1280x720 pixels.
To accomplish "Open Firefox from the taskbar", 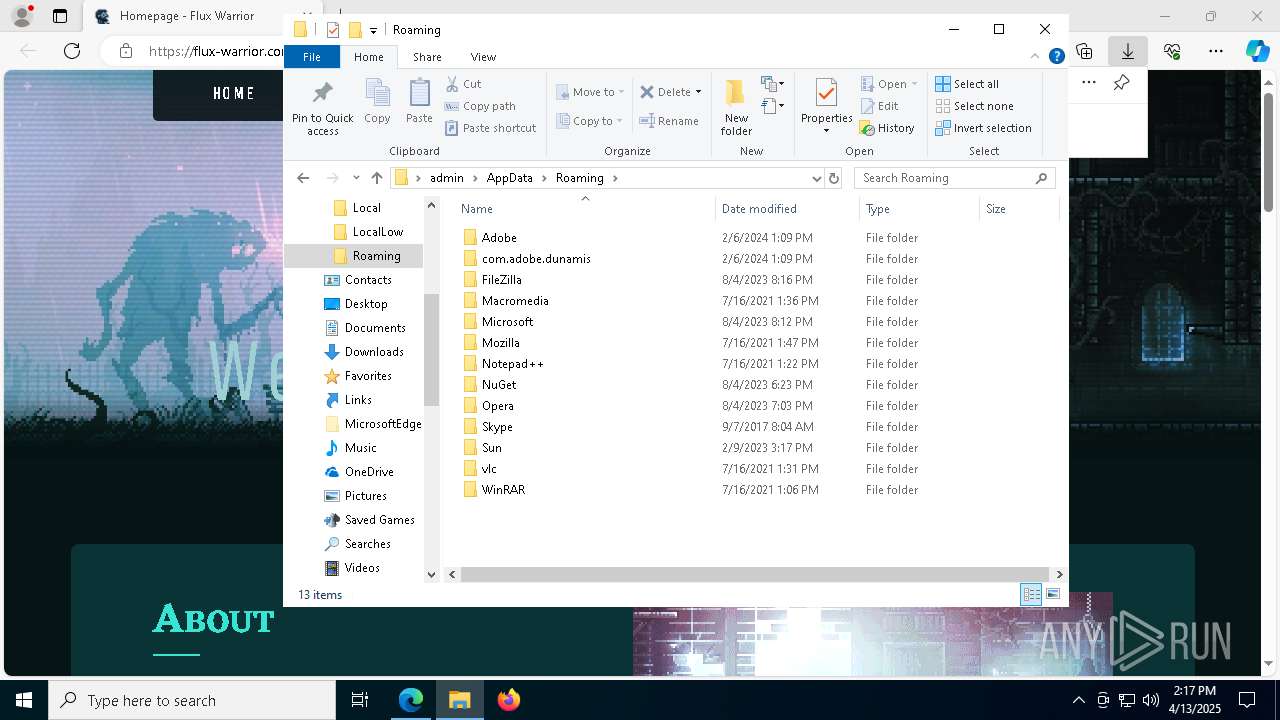I will [509, 700].
